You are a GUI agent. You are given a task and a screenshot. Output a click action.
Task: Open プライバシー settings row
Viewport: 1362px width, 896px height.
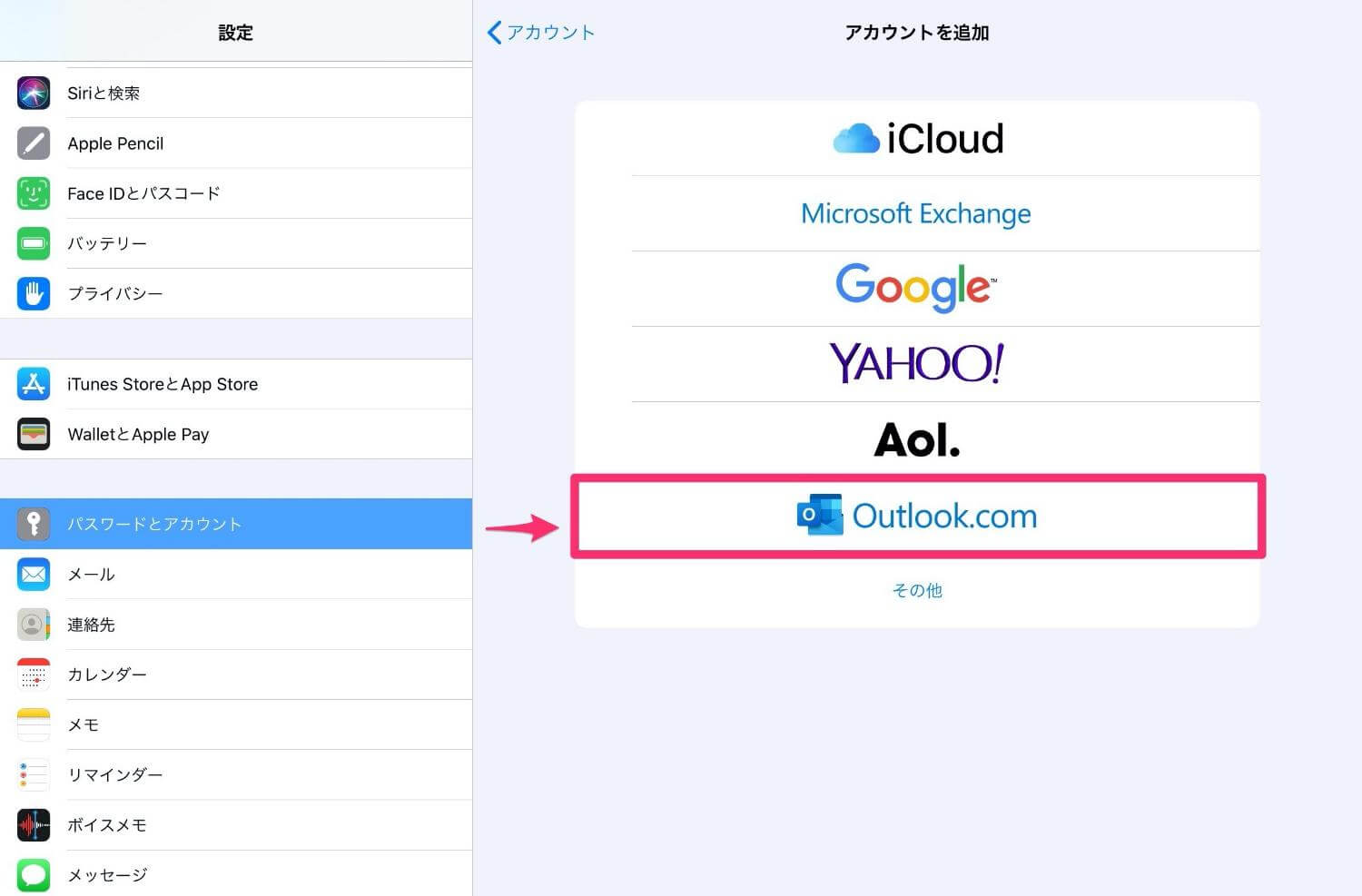(236, 293)
